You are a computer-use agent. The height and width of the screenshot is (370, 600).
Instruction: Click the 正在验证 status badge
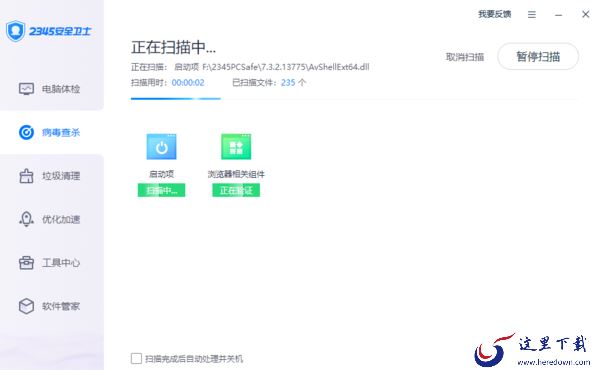(236, 190)
